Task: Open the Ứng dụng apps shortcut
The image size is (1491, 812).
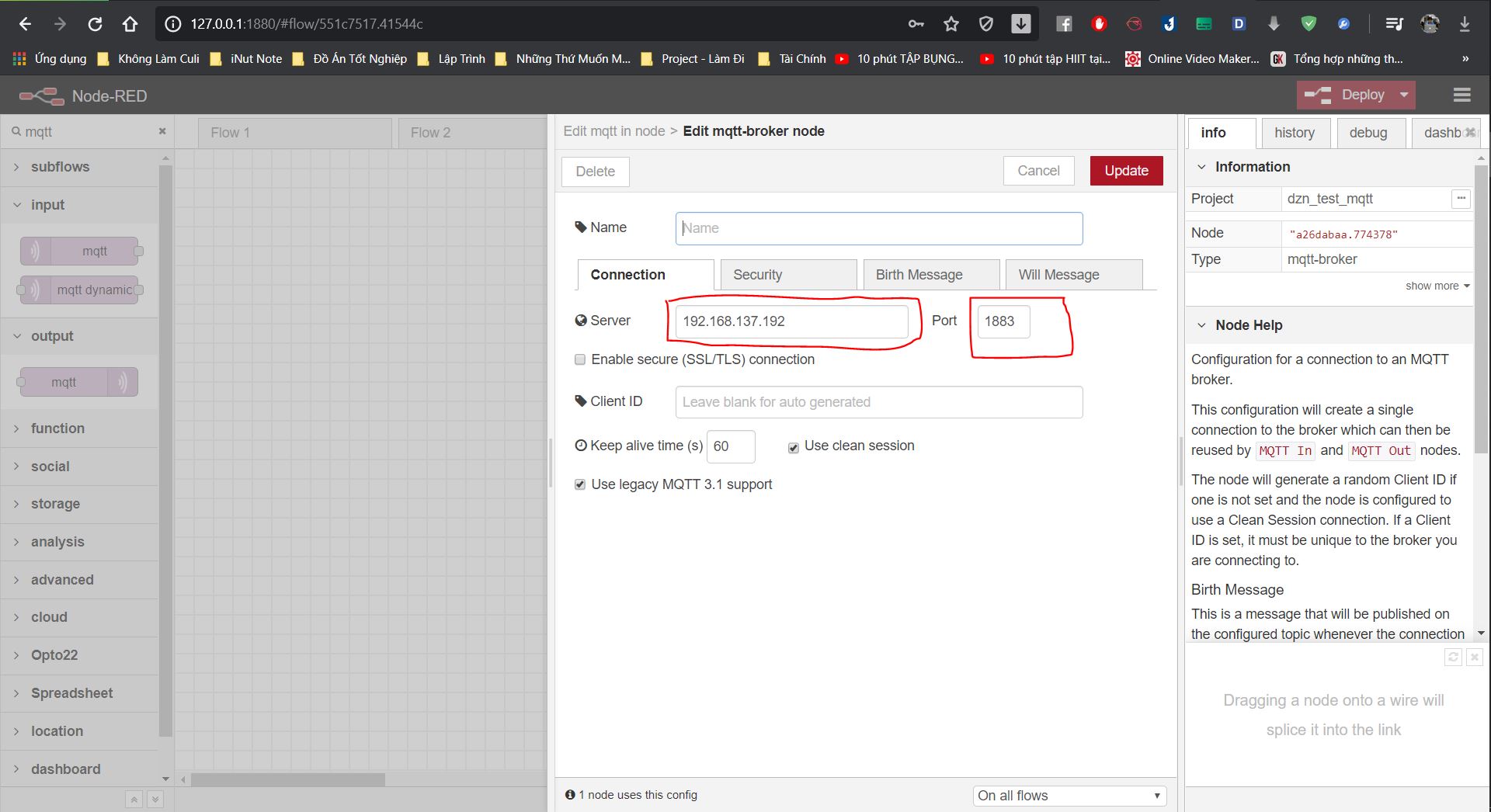Action: [x=50, y=58]
